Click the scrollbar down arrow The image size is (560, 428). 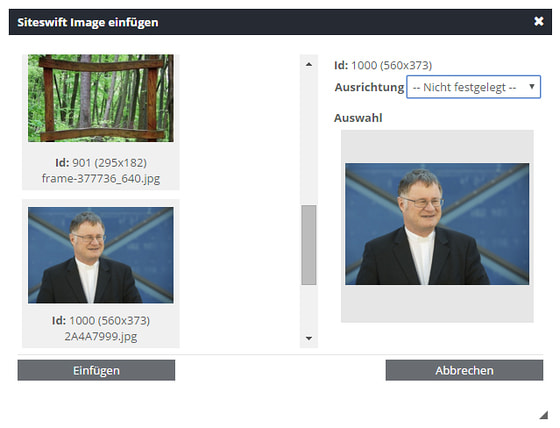tap(309, 338)
